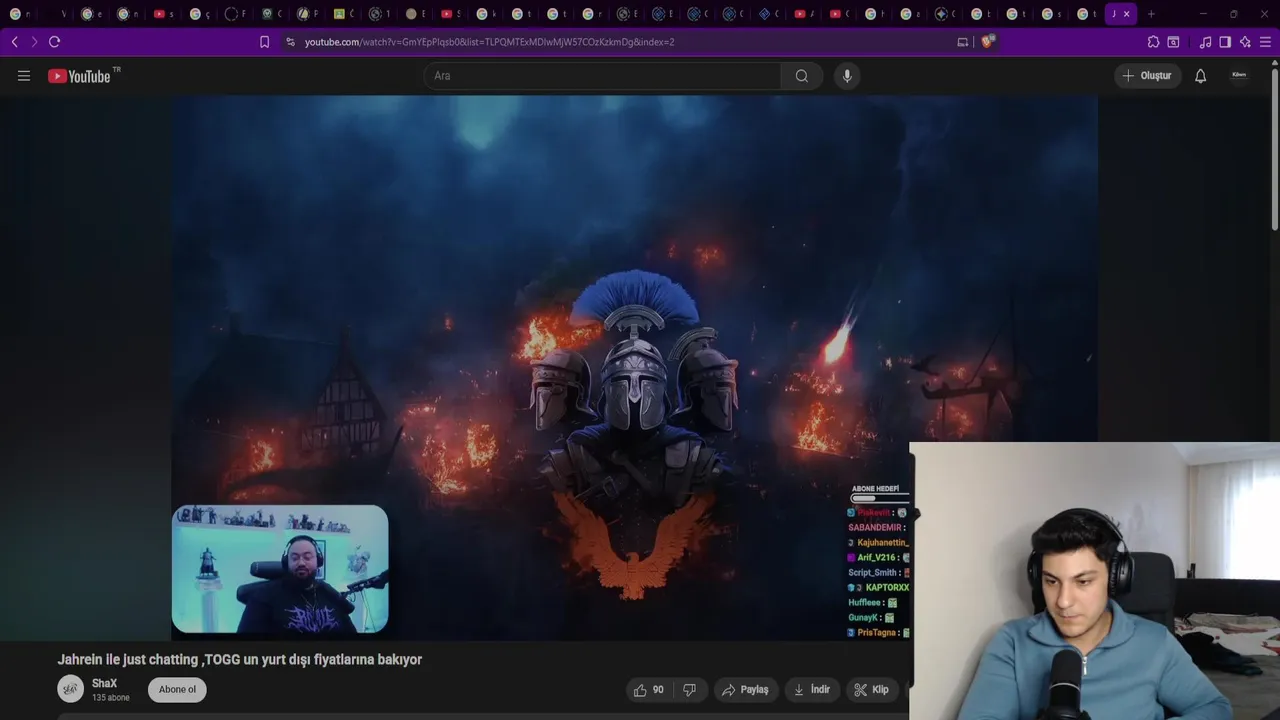Image resolution: width=1280 pixels, height=720 pixels.
Task: Open the Leo AI sparkle icon
Action: click(1245, 42)
